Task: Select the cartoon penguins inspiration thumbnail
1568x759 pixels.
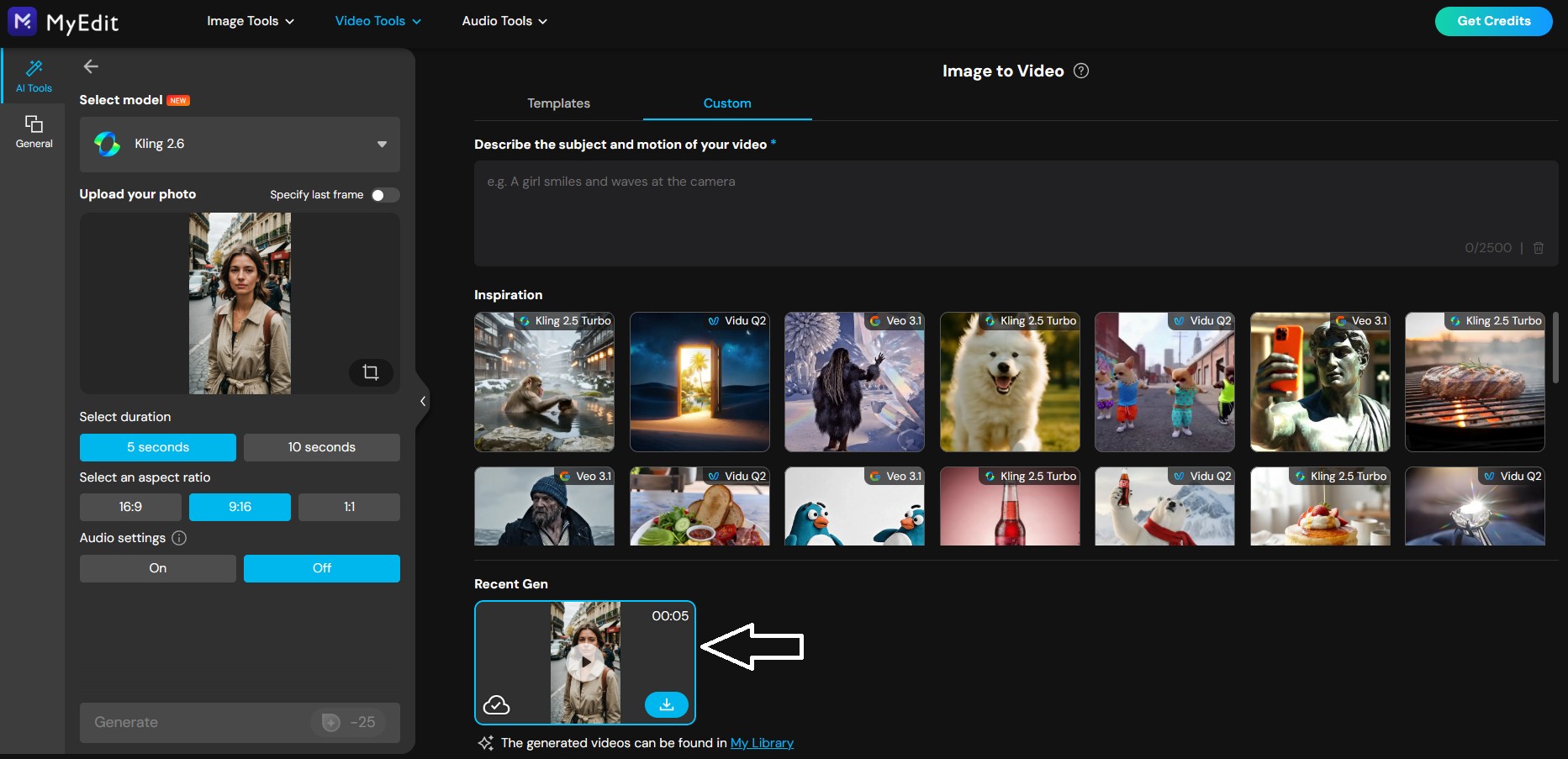Action: (x=854, y=507)
